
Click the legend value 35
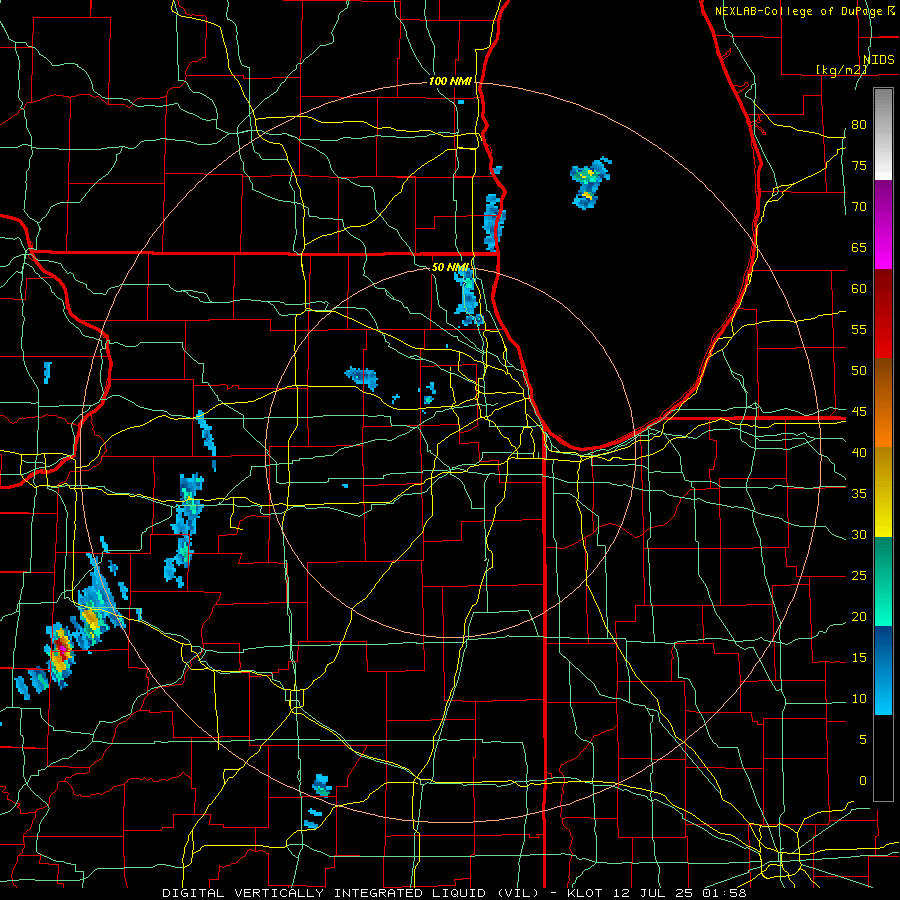(x=859, y=494)
